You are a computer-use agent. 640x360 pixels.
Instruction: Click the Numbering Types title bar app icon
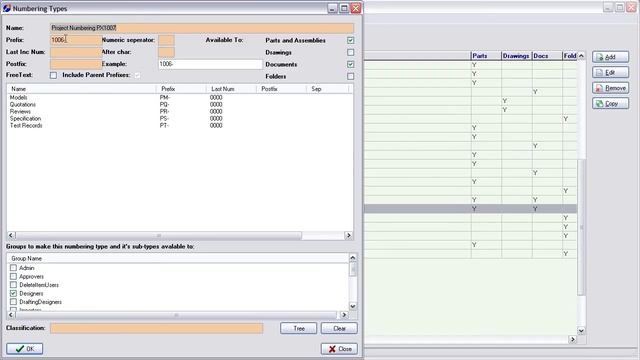7,8
